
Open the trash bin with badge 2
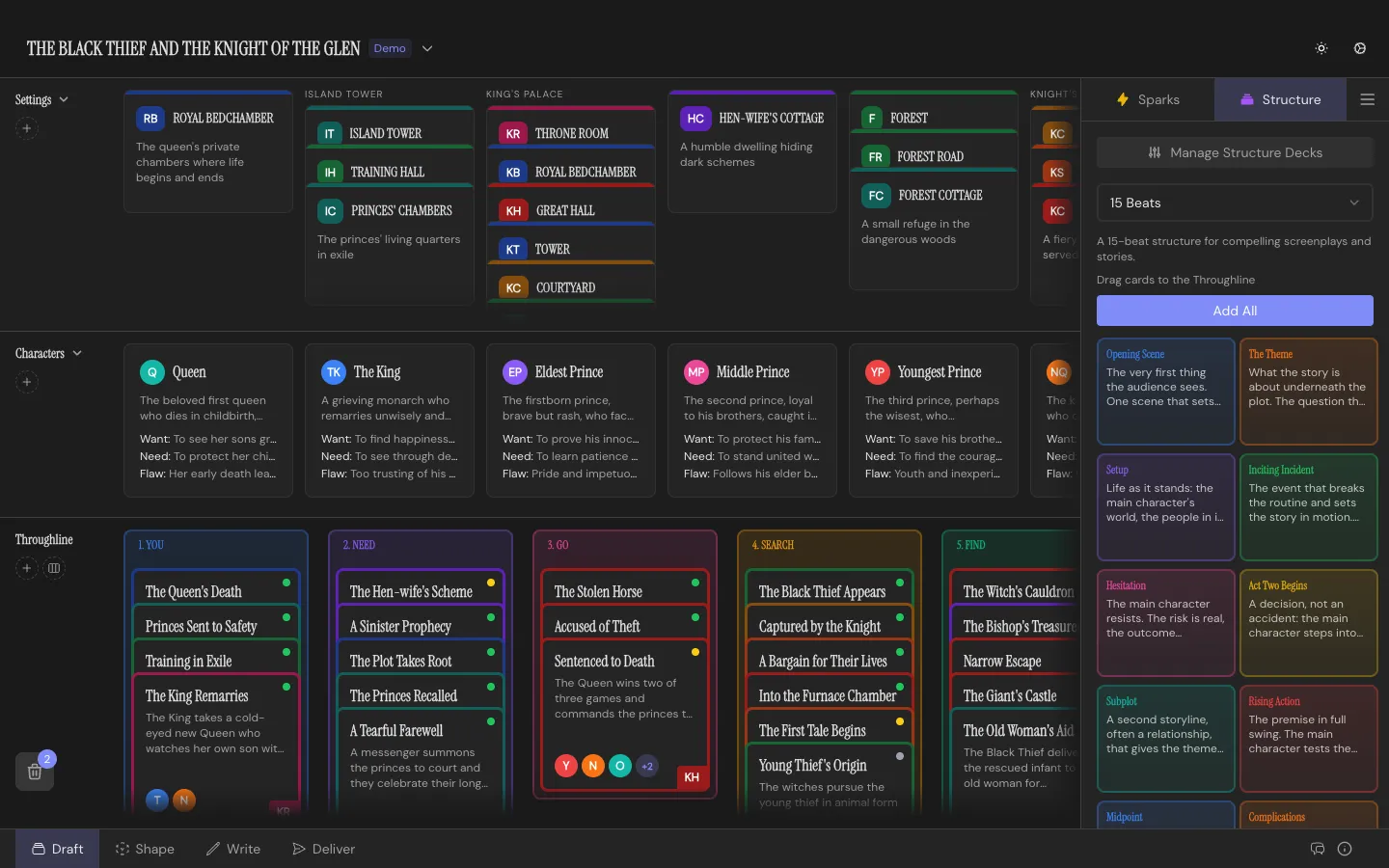coord(35,772)
